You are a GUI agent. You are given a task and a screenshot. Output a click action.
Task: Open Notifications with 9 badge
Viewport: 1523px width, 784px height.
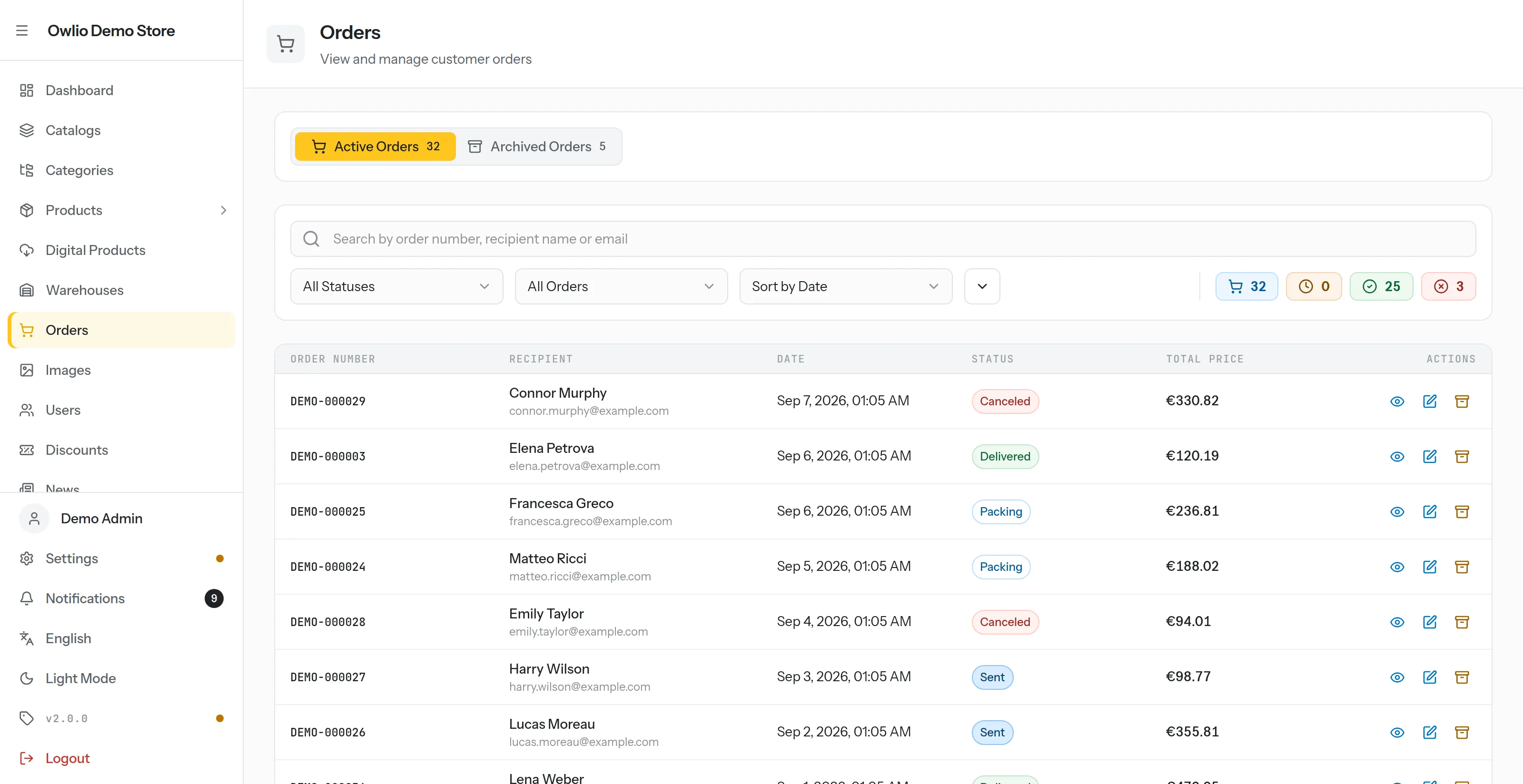coord(121,598)
